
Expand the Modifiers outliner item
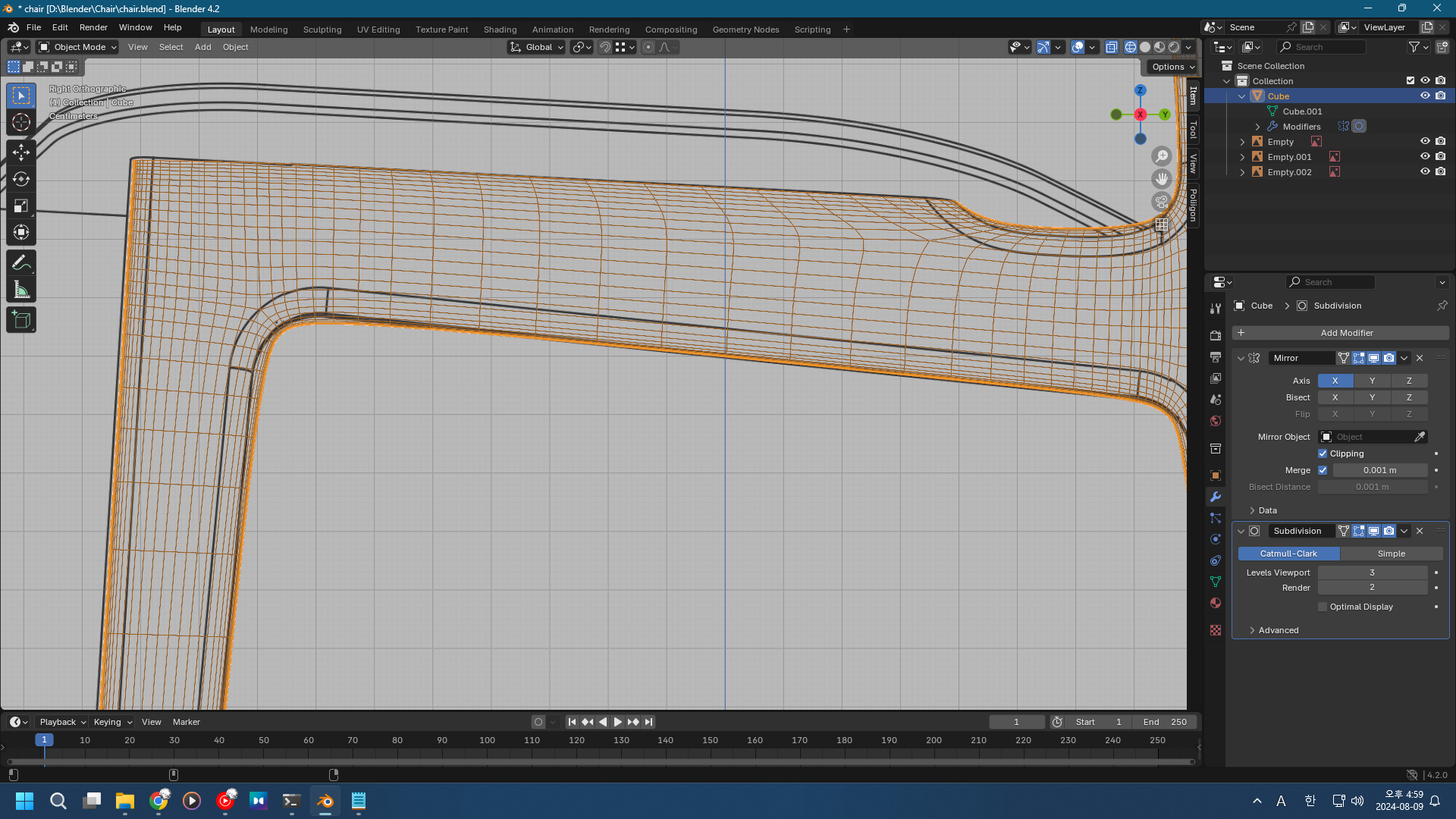click(1257, 127)
